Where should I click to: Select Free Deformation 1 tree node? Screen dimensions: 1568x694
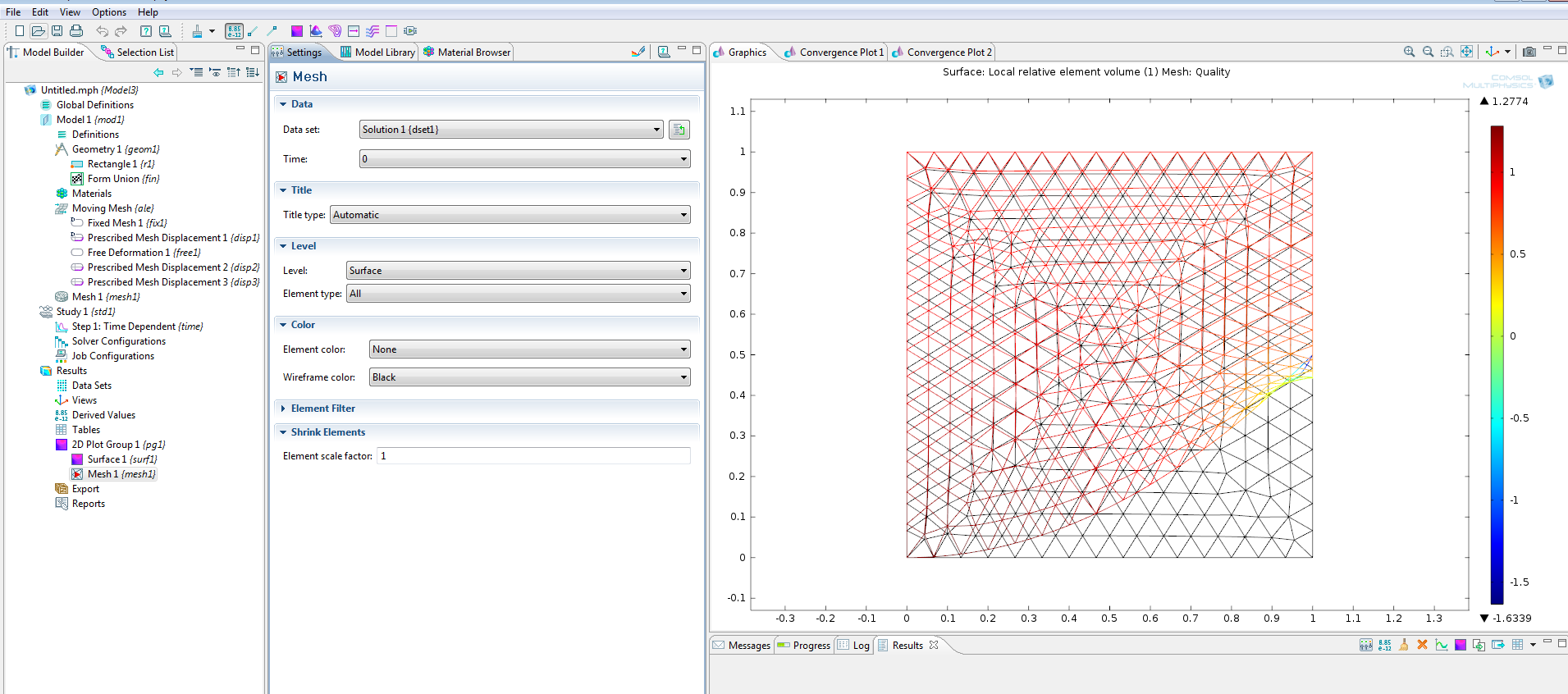128,253
